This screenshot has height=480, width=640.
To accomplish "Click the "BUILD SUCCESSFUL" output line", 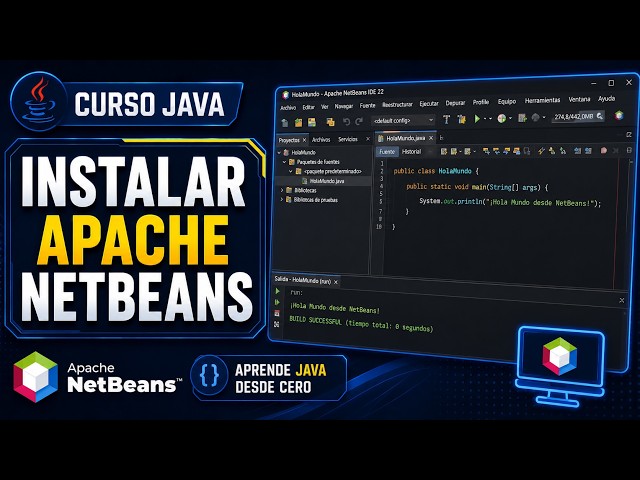I will point(361,324).
